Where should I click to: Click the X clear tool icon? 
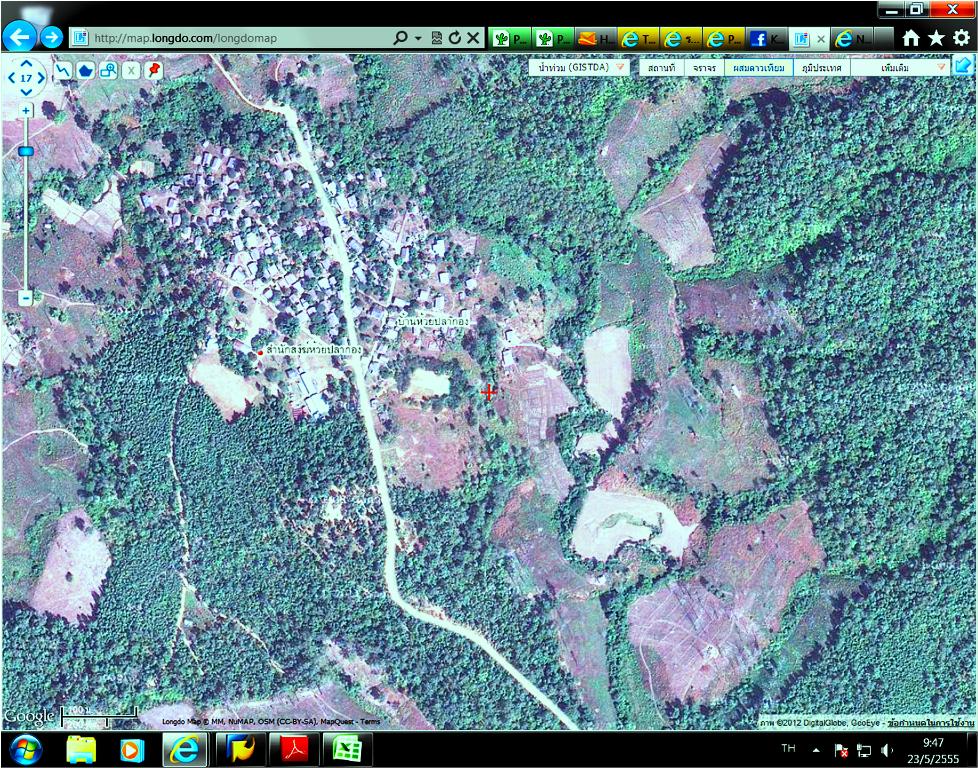click(130, 70)
